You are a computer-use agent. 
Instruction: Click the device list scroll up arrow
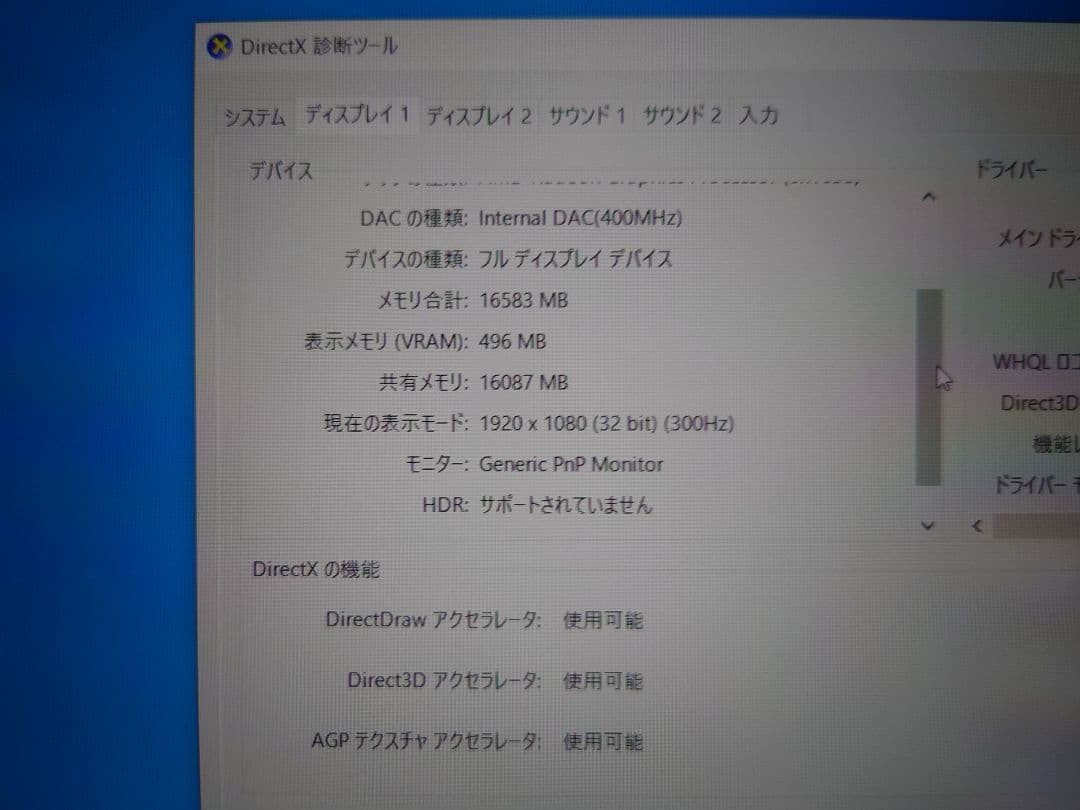coord(928,198)
